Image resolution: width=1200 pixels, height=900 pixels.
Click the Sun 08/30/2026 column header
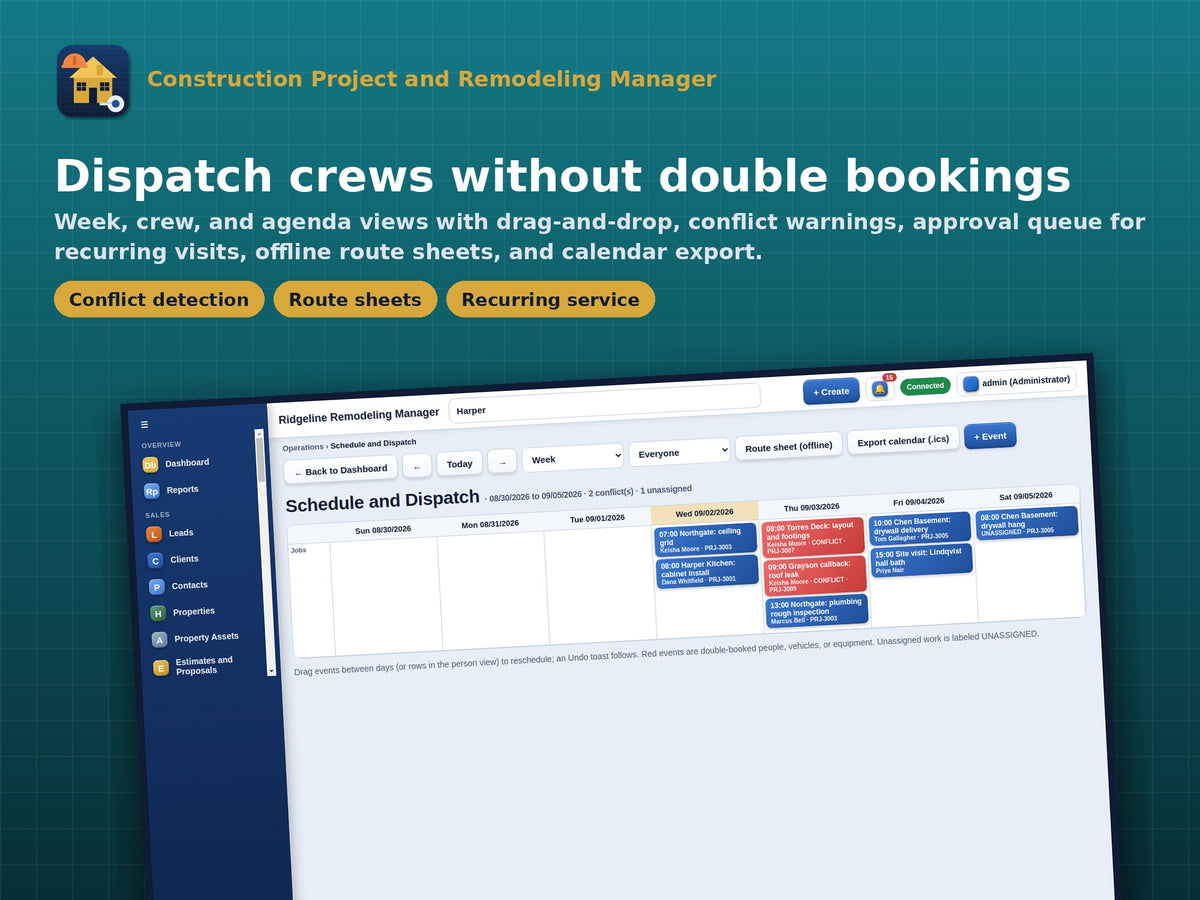pyautogui.click(x=383, y=529)
